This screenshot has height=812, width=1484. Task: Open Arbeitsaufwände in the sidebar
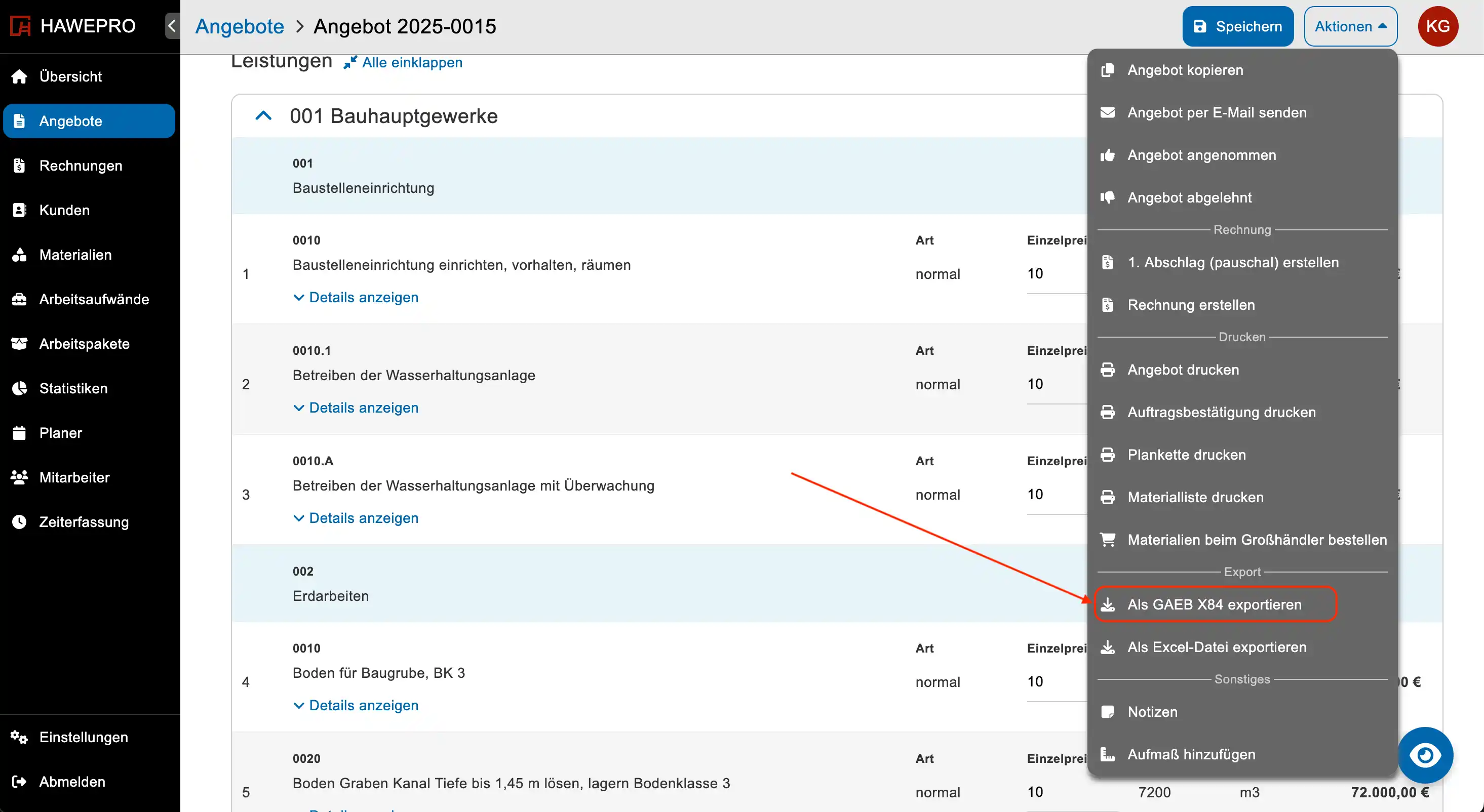pos(89,300)
